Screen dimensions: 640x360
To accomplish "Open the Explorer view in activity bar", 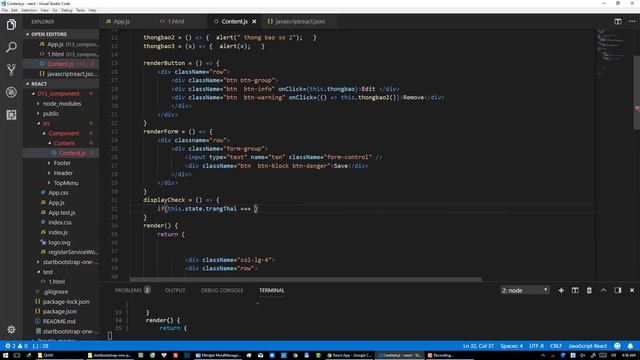I will coord(11,24).
